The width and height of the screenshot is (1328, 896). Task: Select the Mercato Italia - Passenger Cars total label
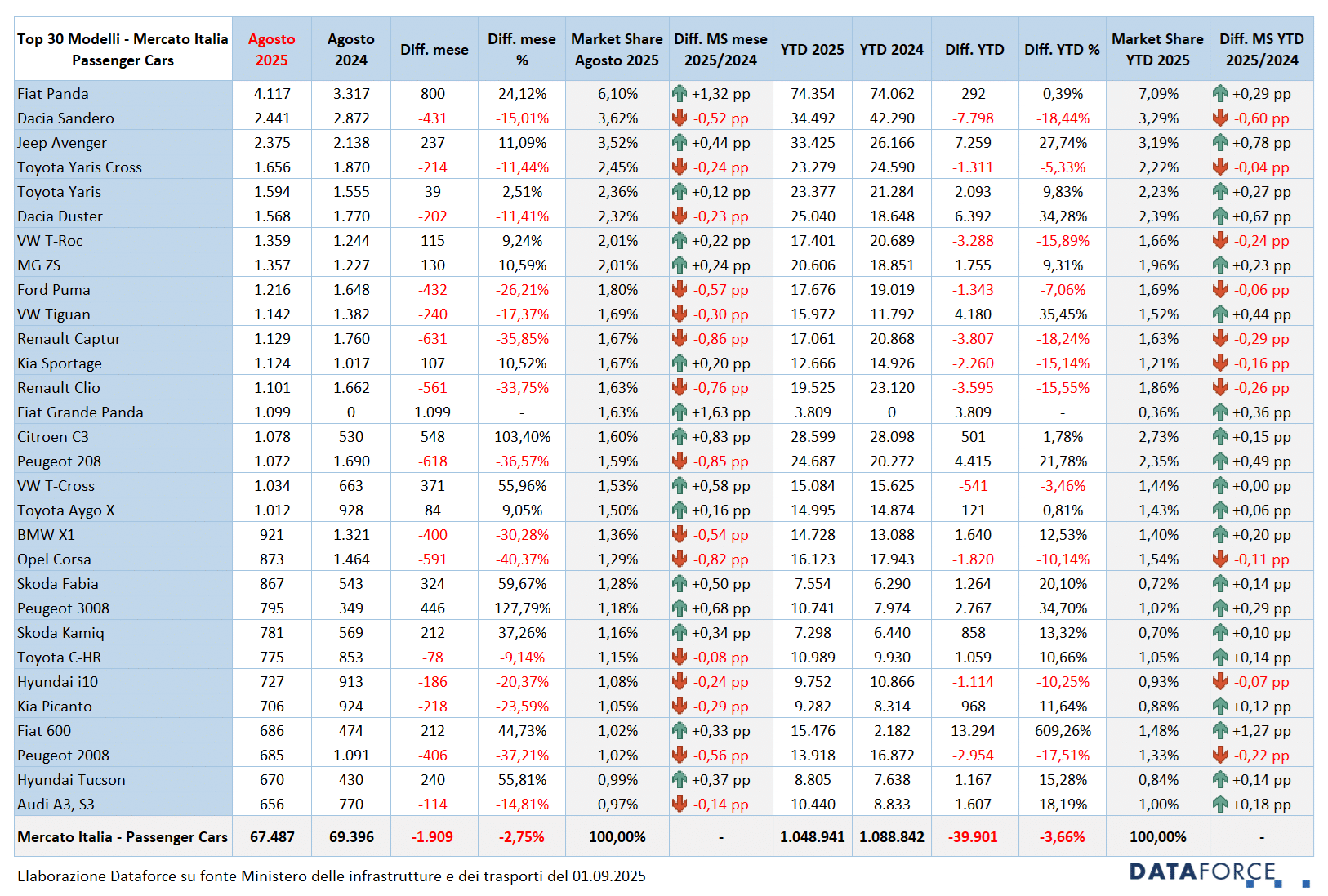coord(123,837)
